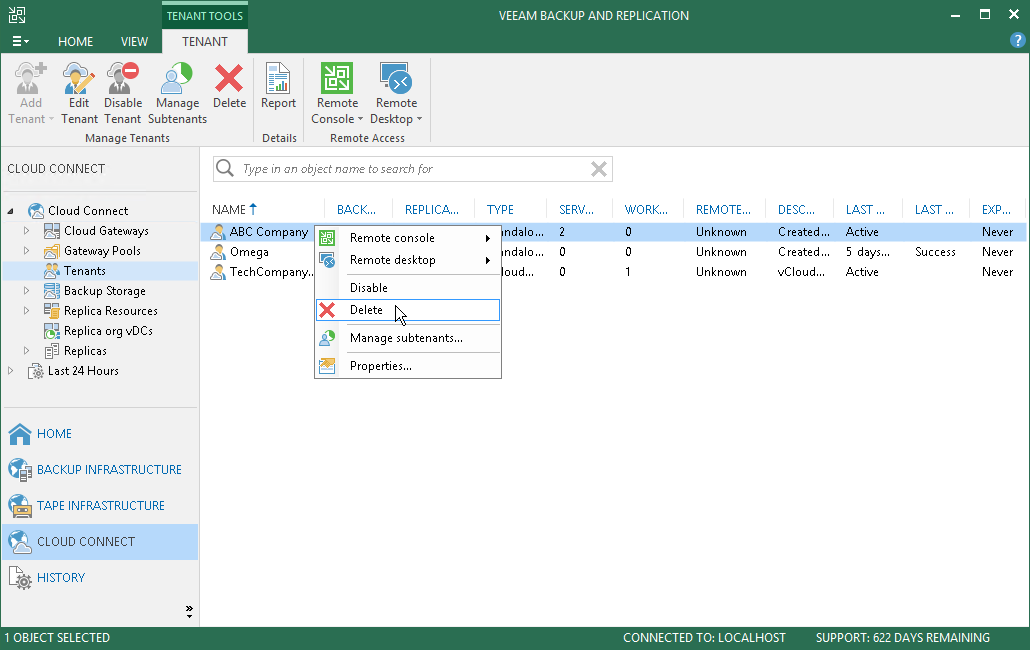Viewport: 1030px width, 650px height.
Task: Click the Backup Storage tree icon
Action: pos(52,291)
